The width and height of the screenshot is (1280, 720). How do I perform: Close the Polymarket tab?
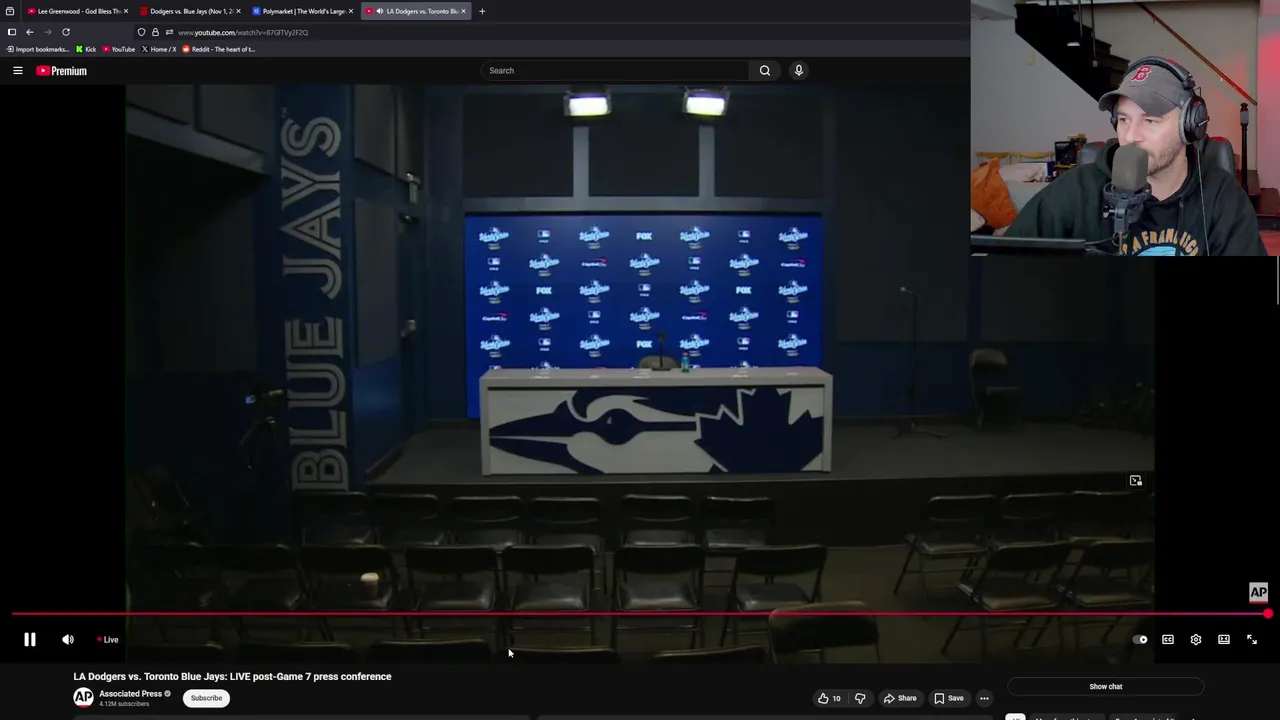pos(351,11)
